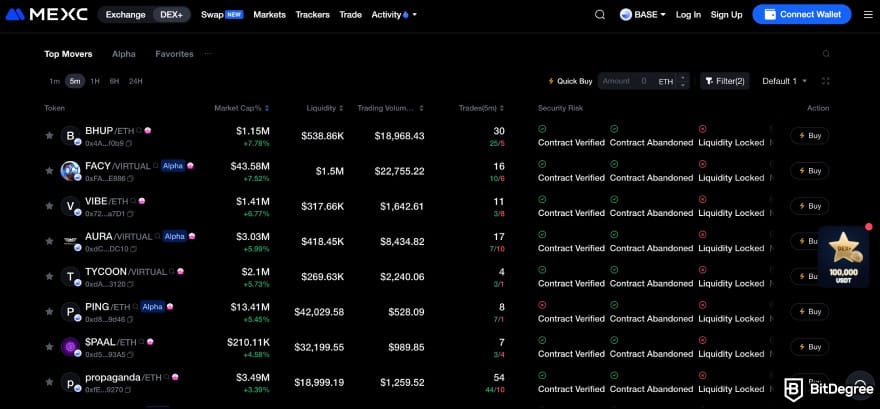Open the header search magnifier icon
880x409 pixels.
[600, 15]
